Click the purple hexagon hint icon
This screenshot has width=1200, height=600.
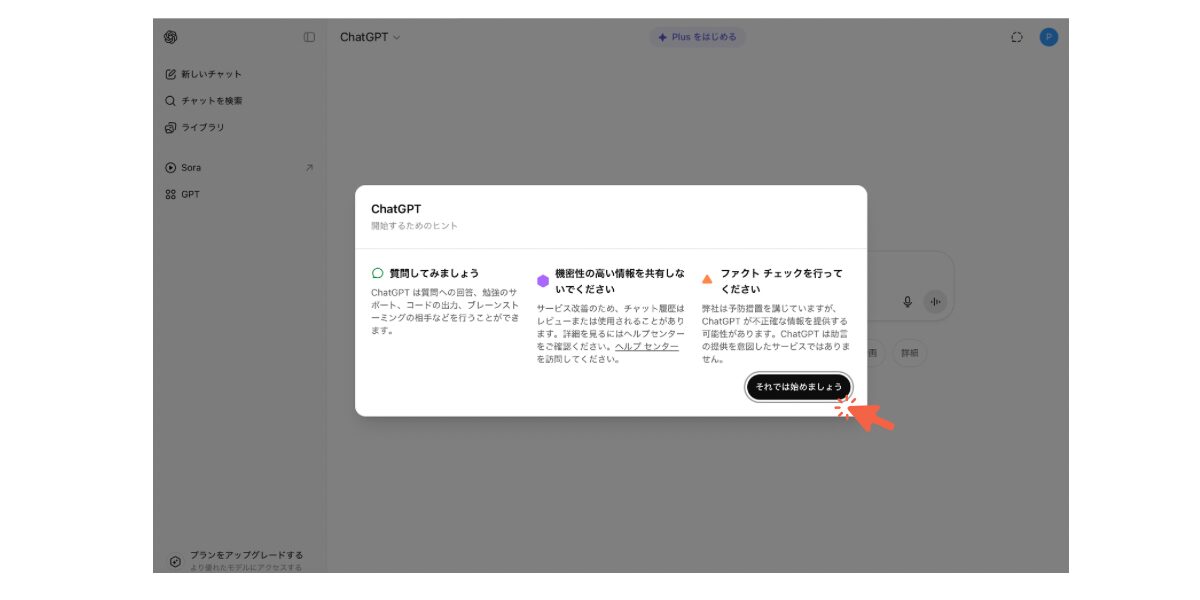(x=543, y=281)
